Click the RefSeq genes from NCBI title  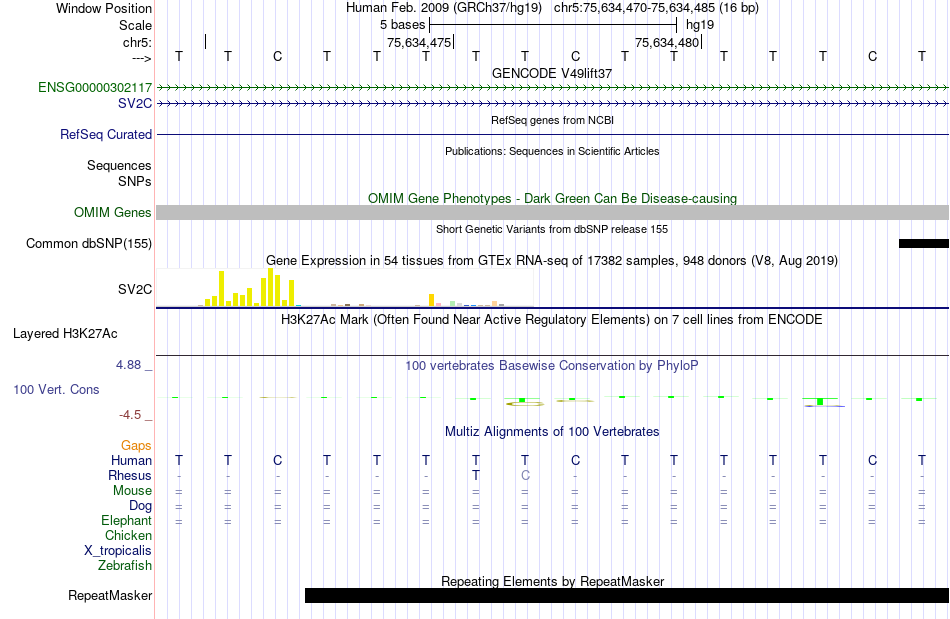tap(552, 120)
